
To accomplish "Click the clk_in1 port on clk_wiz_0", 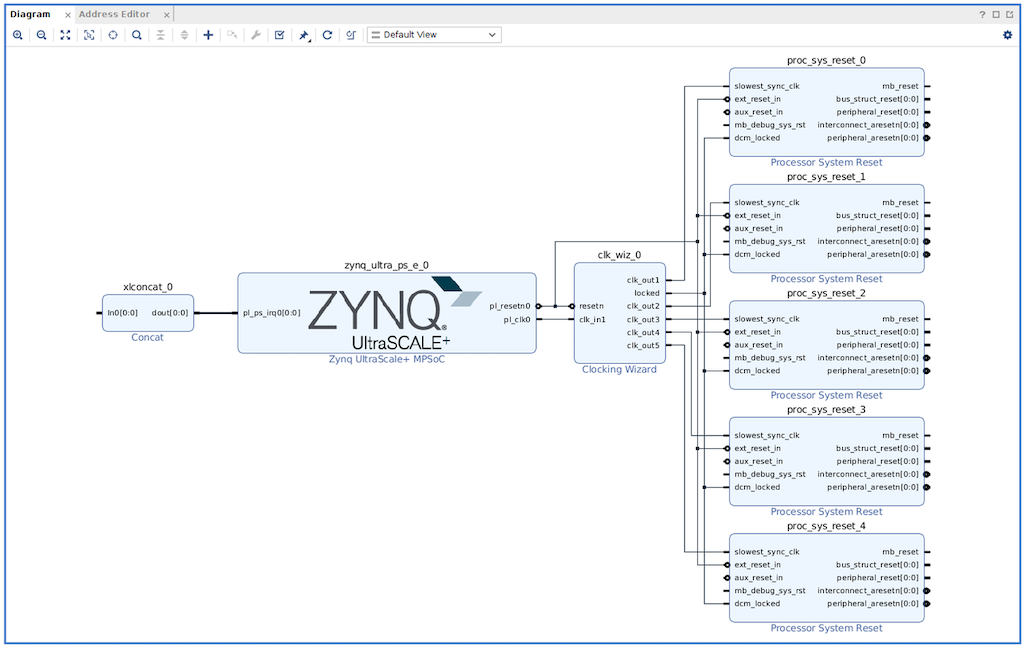I will [x=592, y=319].
